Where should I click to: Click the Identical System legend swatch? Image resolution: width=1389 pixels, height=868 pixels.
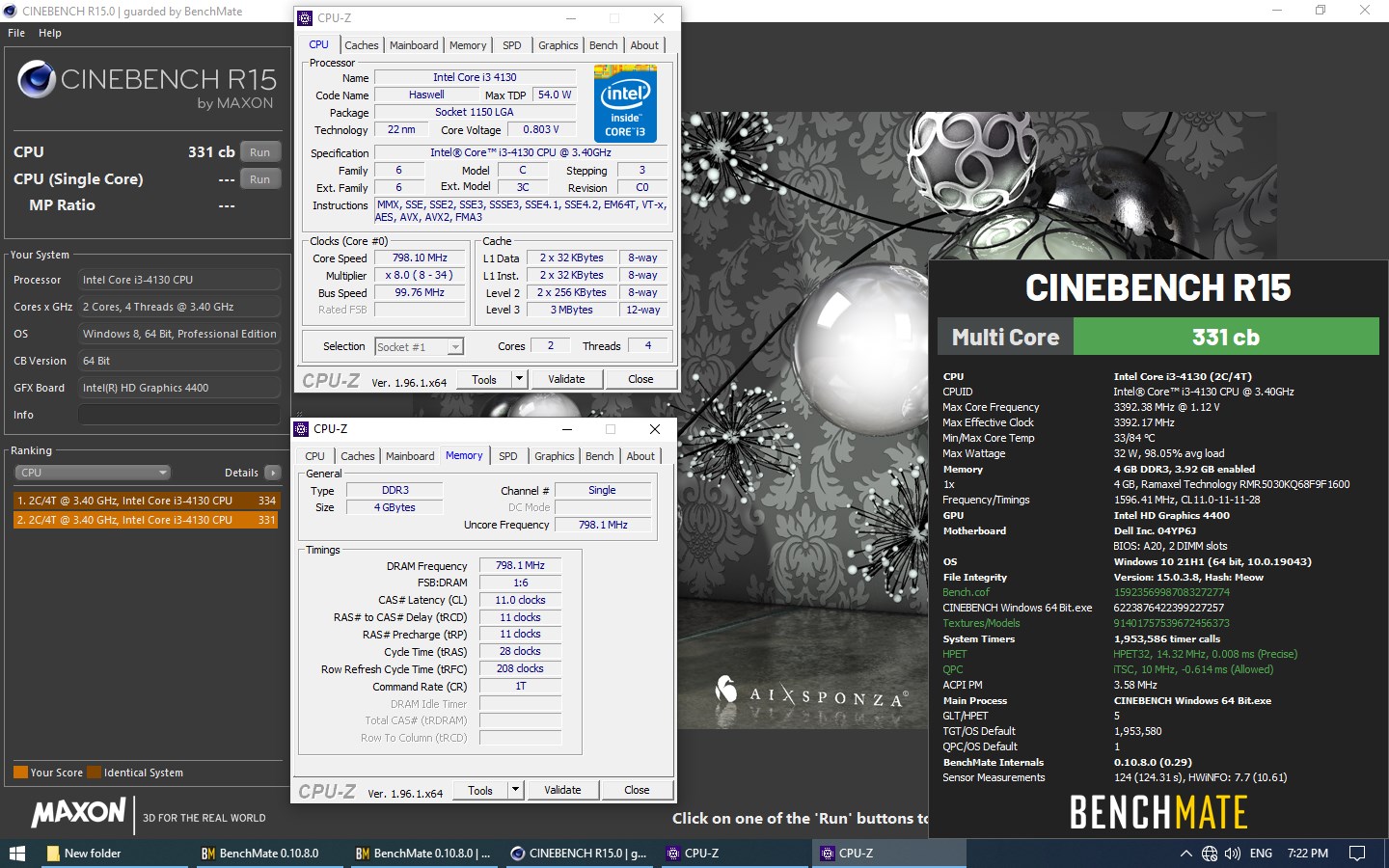tap(94, 773)
